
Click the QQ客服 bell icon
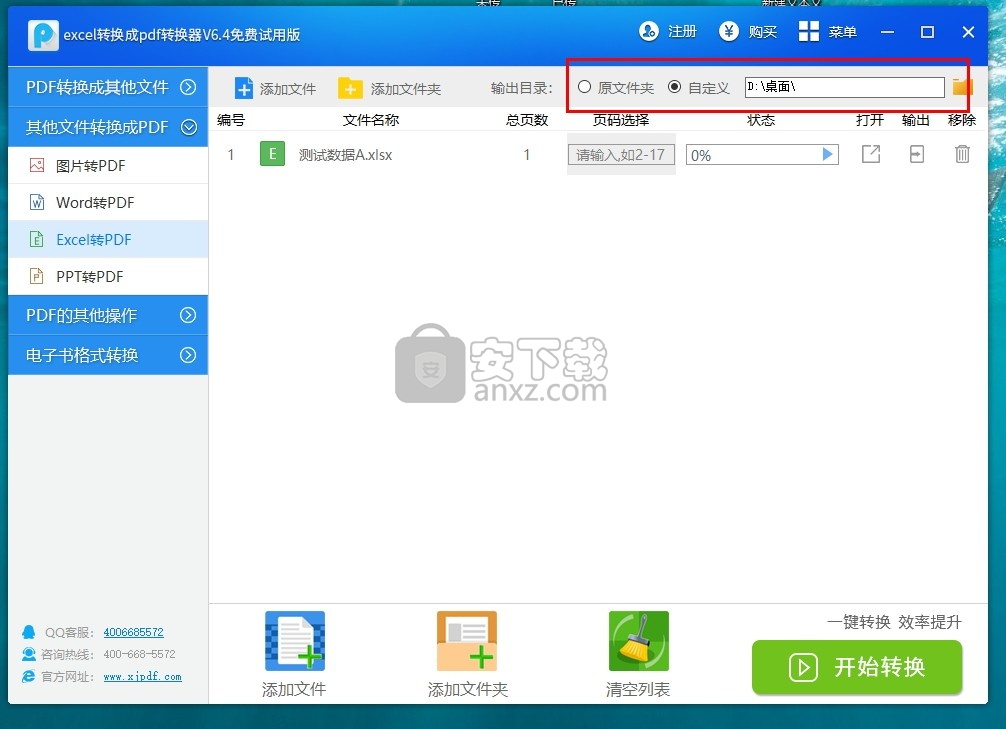click(x=28, y=632)
